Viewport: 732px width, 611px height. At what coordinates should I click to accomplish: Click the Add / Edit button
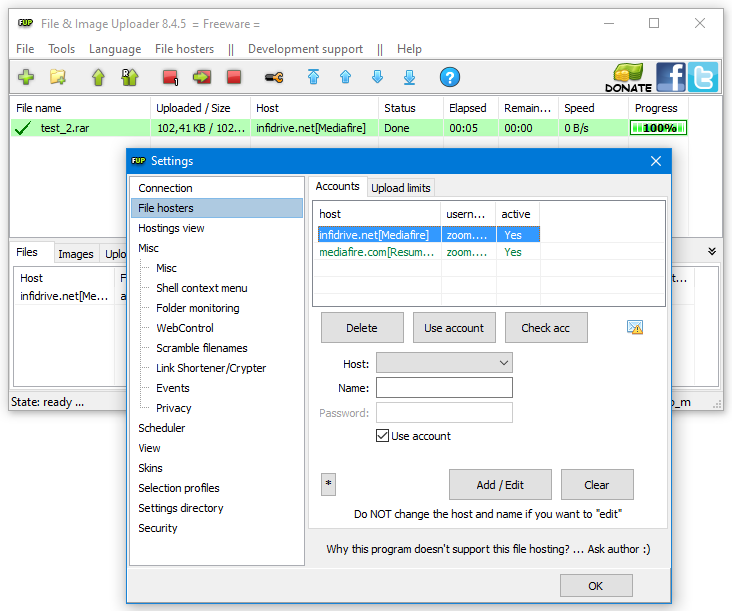500,485
